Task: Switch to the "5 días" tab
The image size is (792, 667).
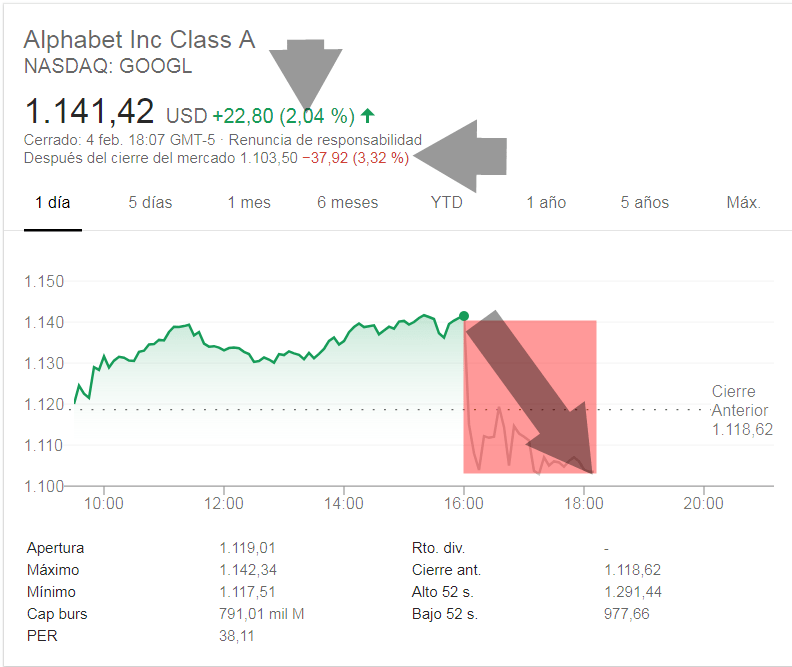Action: pos(150,202)
